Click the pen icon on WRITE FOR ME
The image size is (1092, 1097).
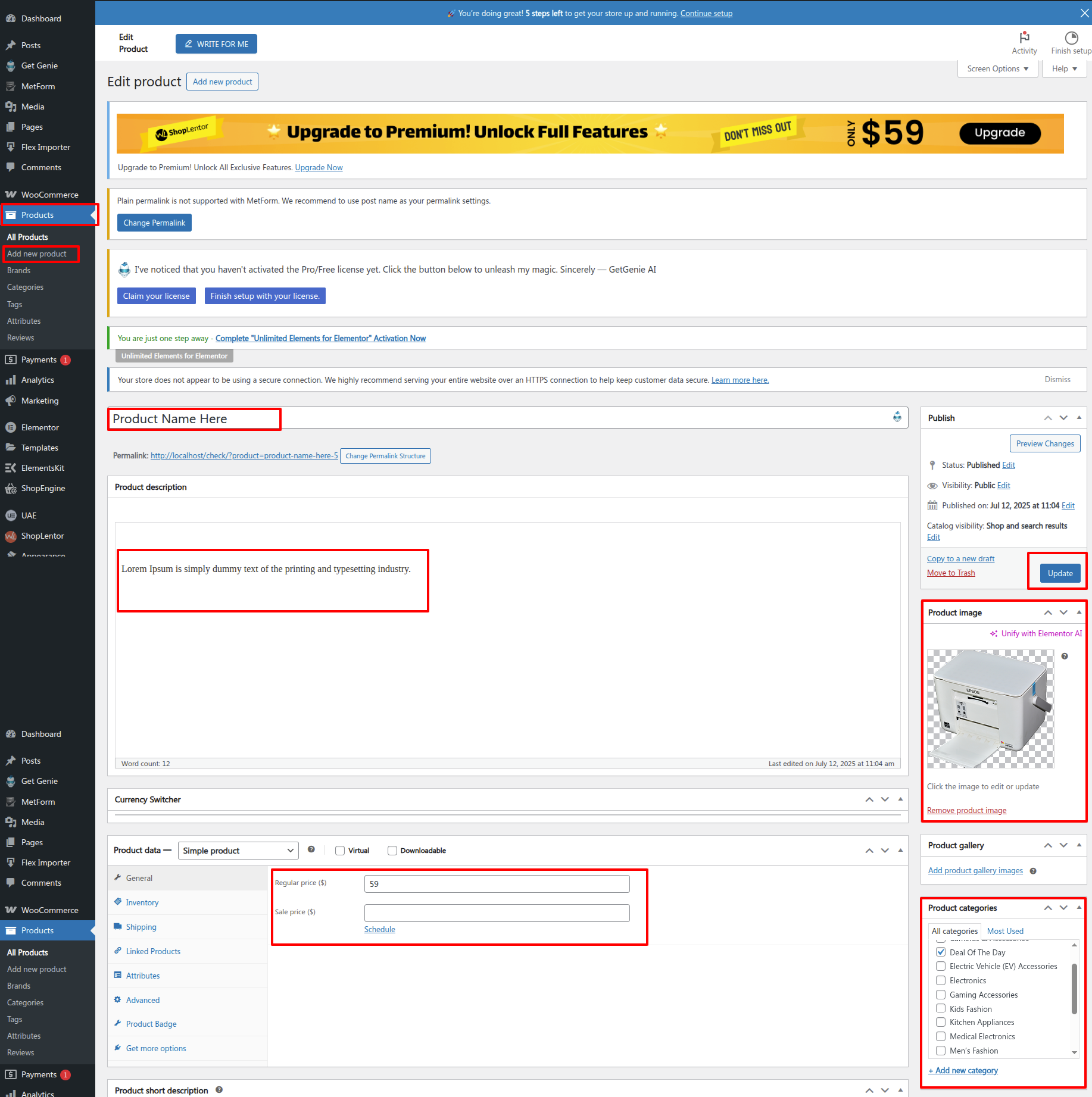pos(189,43)
